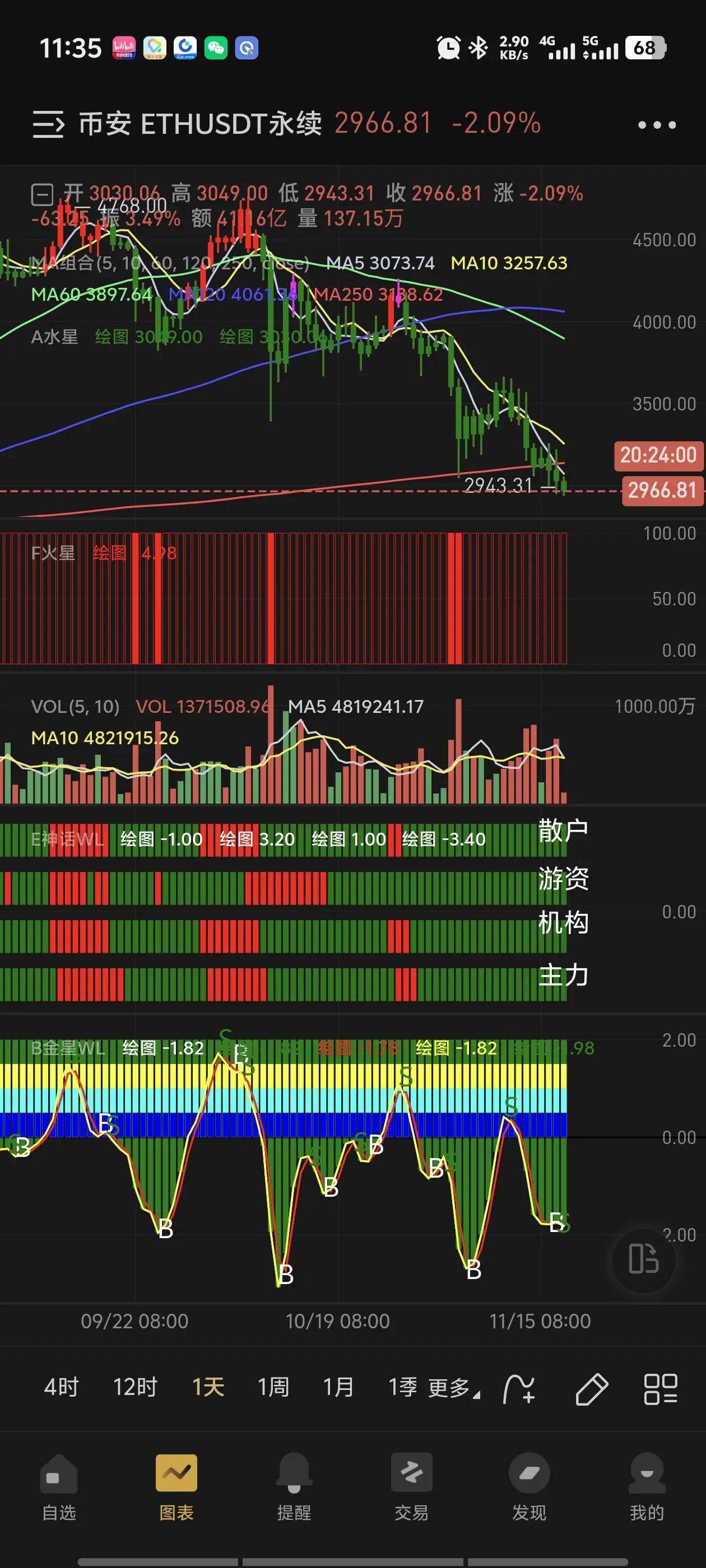This screenshot has height=1568, width=706.
Task: Tap the current price label 2966.81
Action: click(x=662, y=490)
